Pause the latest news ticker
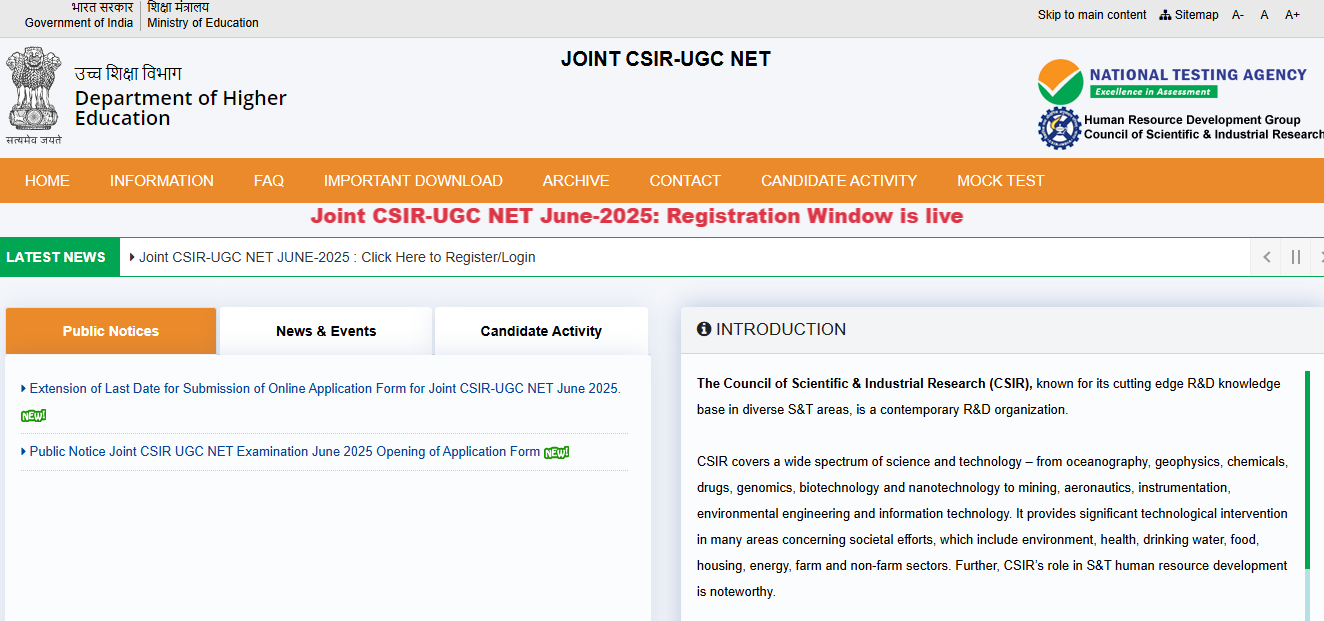The image size is (1324, 621). pyautogui.click(x=1296, y=257)
